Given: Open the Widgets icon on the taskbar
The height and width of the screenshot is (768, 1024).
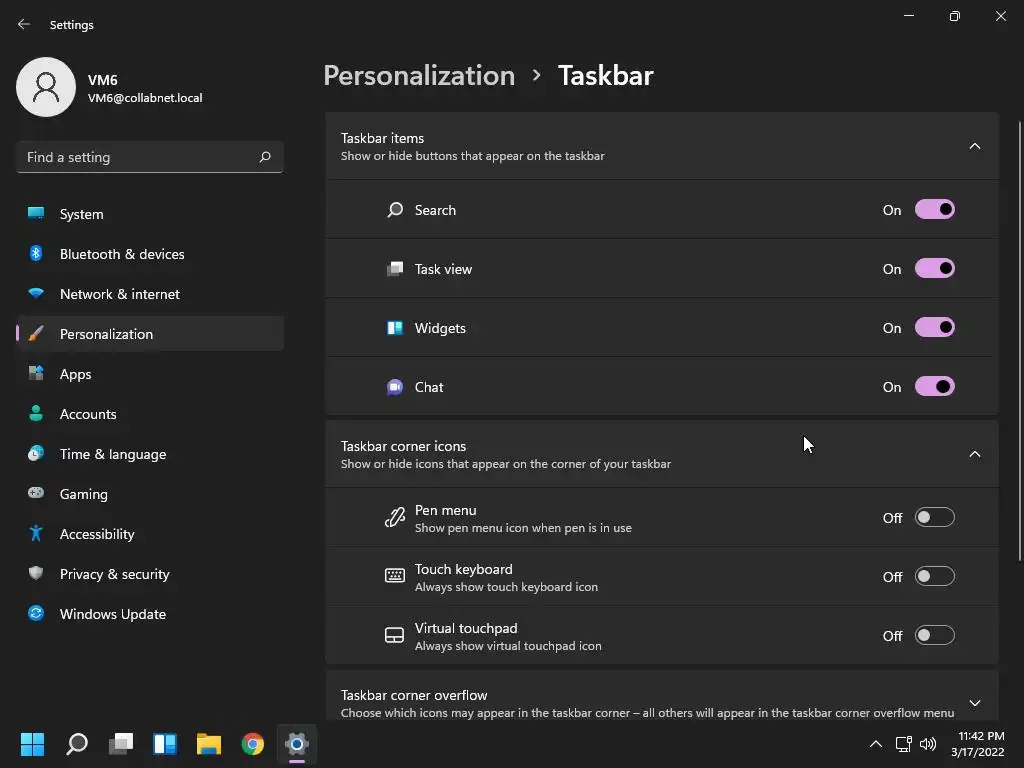Looking at the screenshot, I should pos(165,744).
